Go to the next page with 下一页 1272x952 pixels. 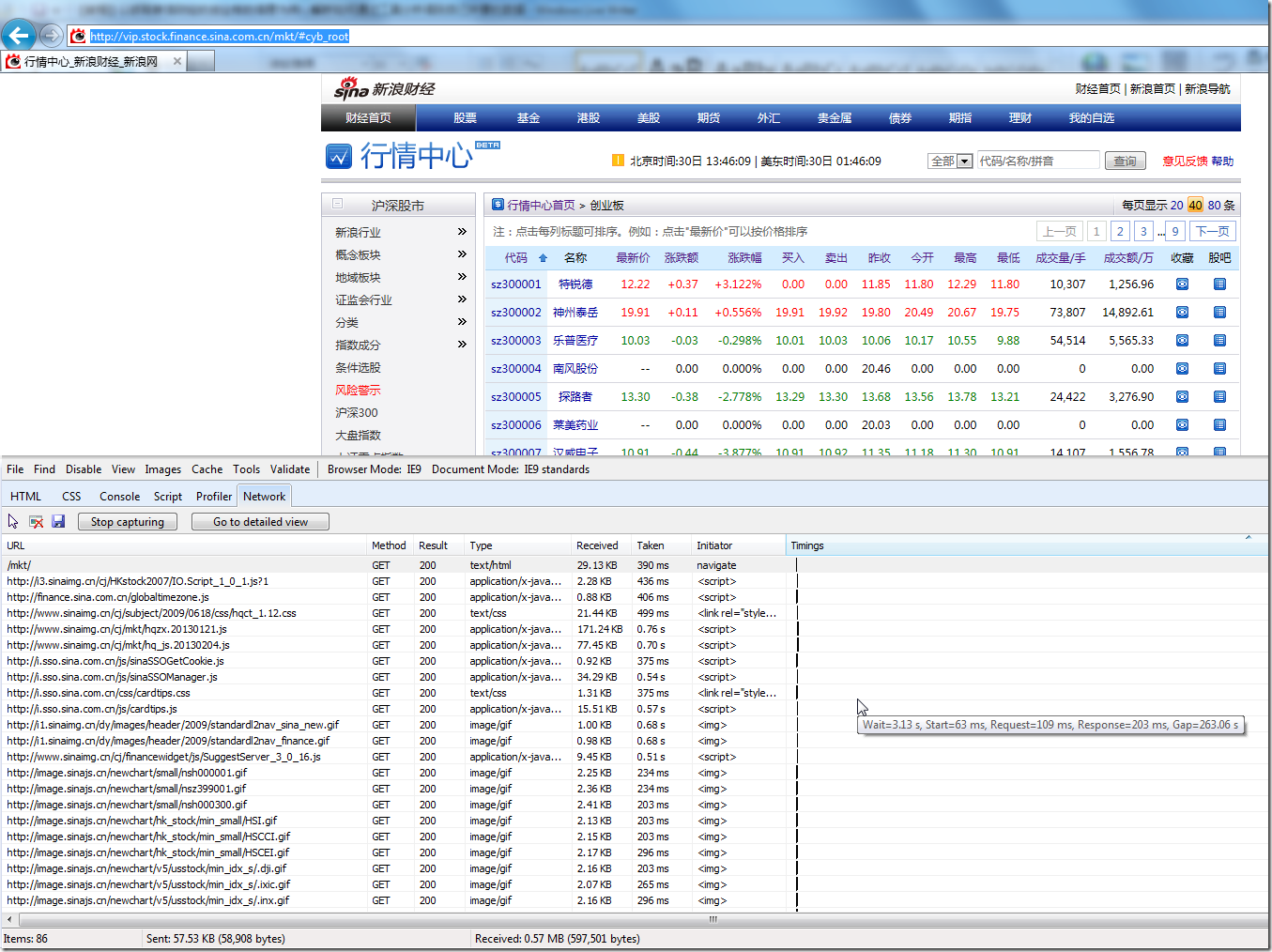[1212, 231]
